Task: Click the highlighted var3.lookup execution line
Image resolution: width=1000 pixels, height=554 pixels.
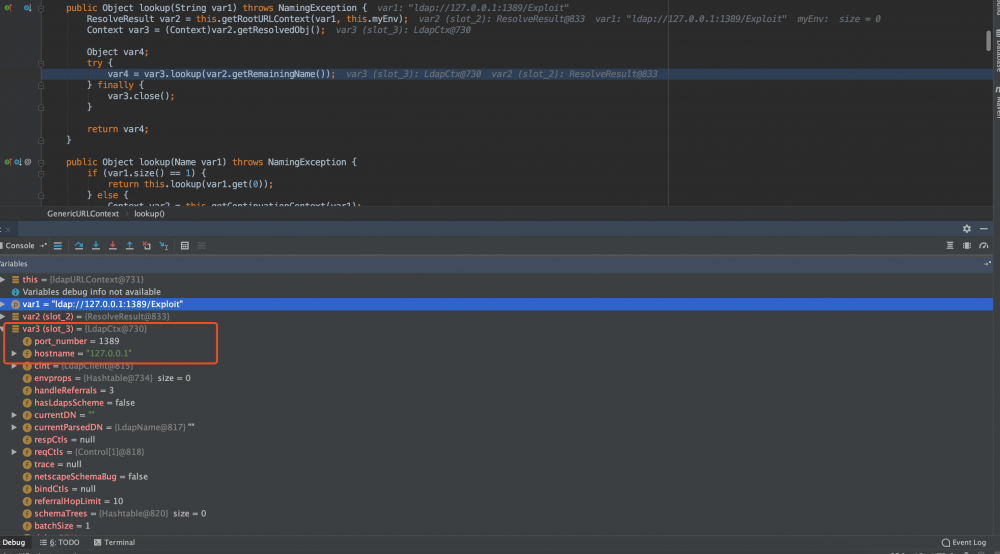Action: pyautogui.click(x=517, y=74)
